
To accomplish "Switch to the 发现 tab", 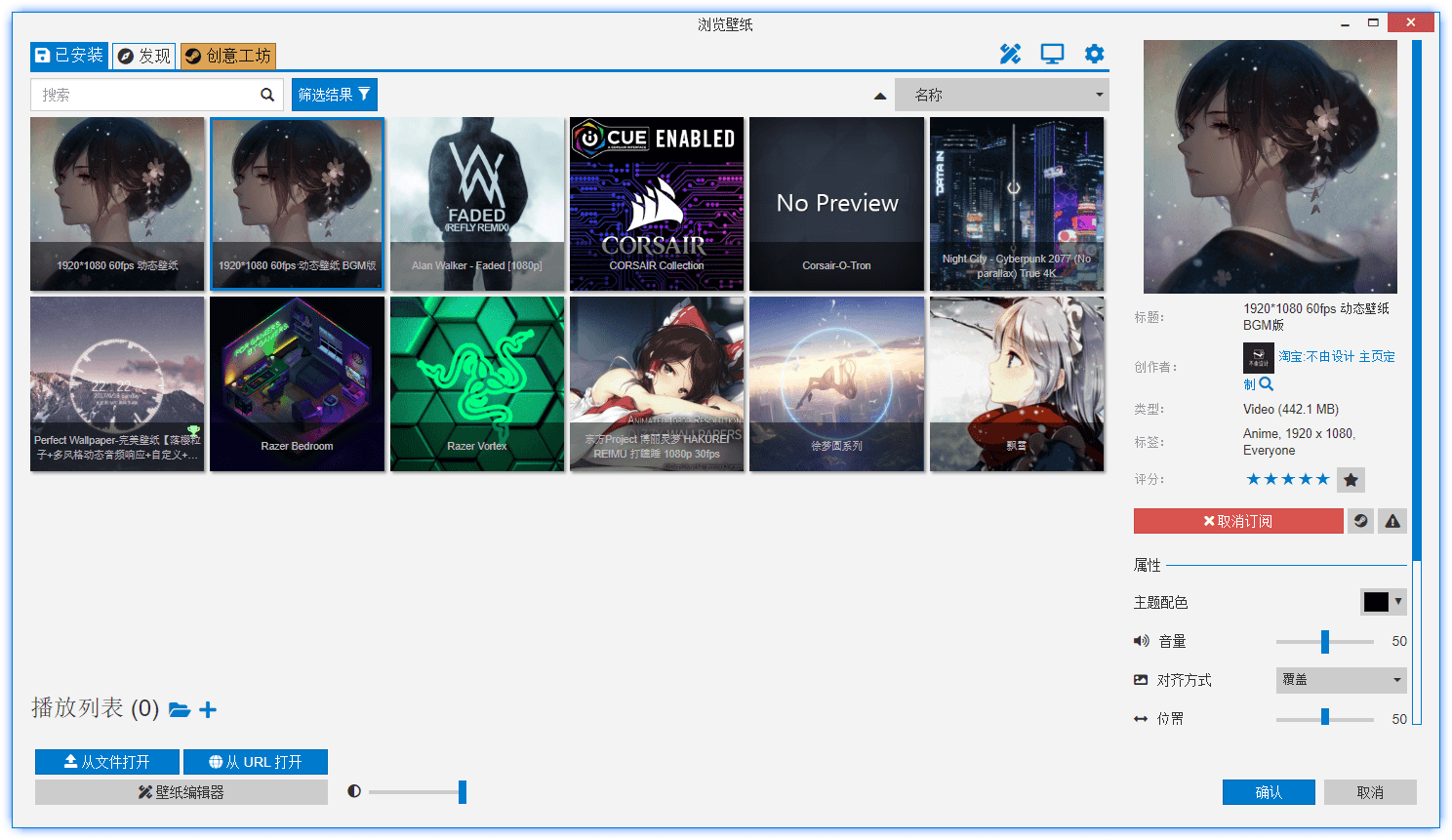I will [x=144, y=56].
